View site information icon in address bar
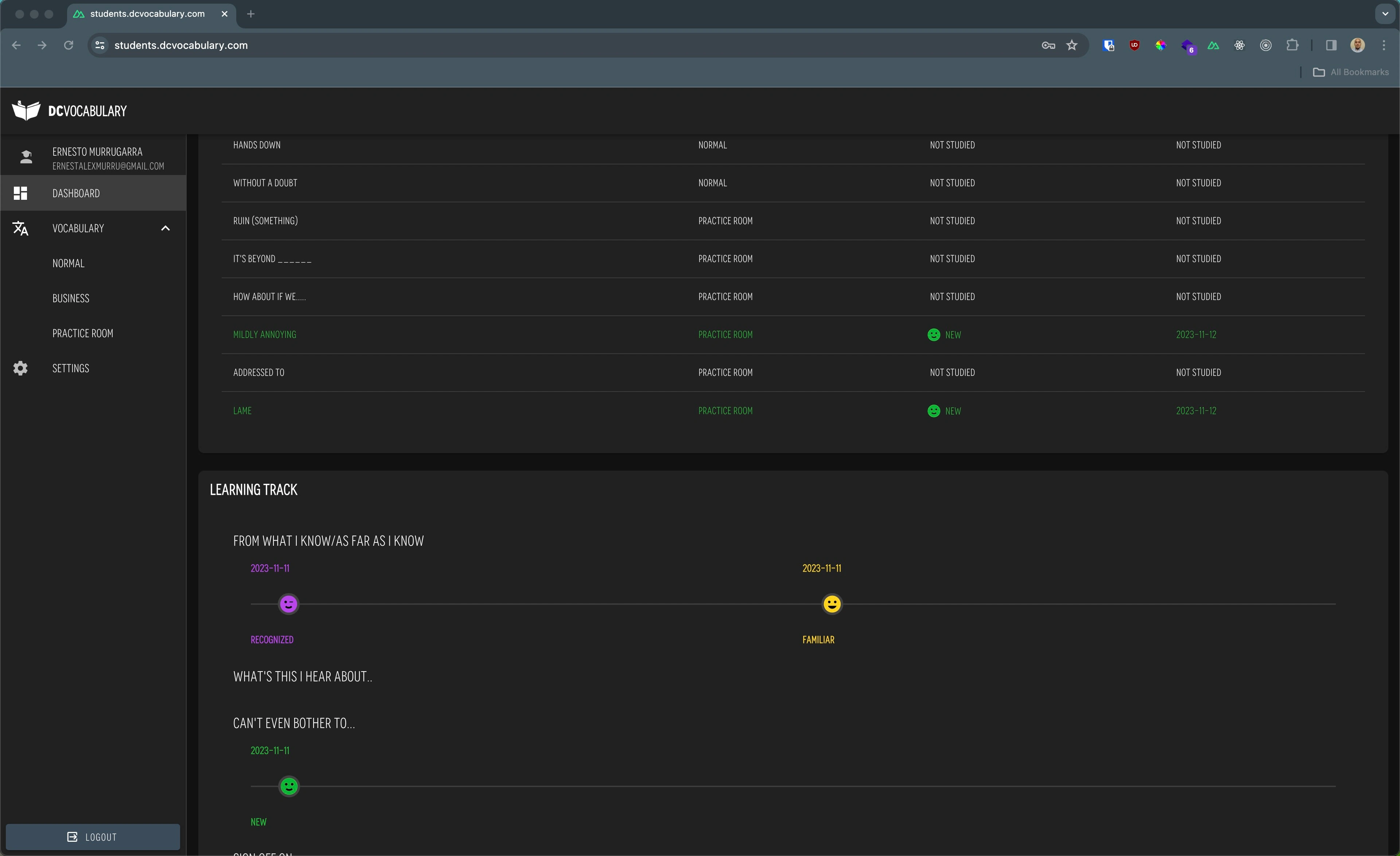Image resolution: width=1400 pixels, height=856 pixels. pos(100,46)
